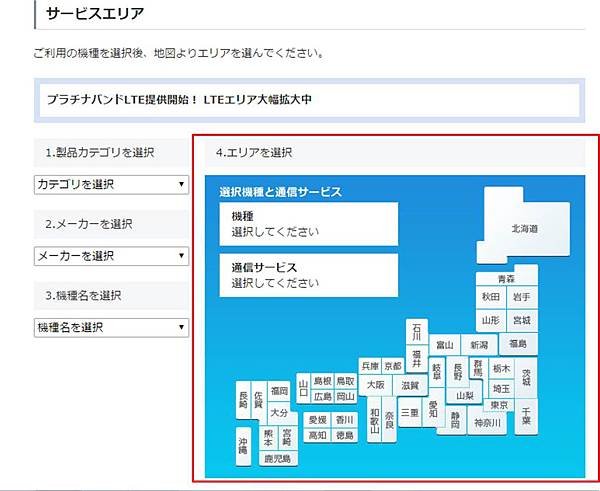Choose 神奈川 prefecture tile
Screen dimensions: 600x491
(488, 423)
